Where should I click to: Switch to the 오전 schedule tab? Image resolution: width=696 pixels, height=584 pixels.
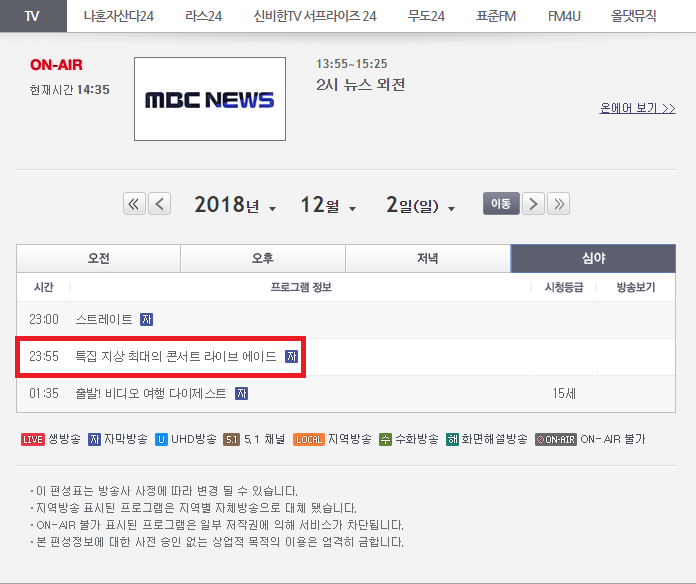[x=98, y=258]
